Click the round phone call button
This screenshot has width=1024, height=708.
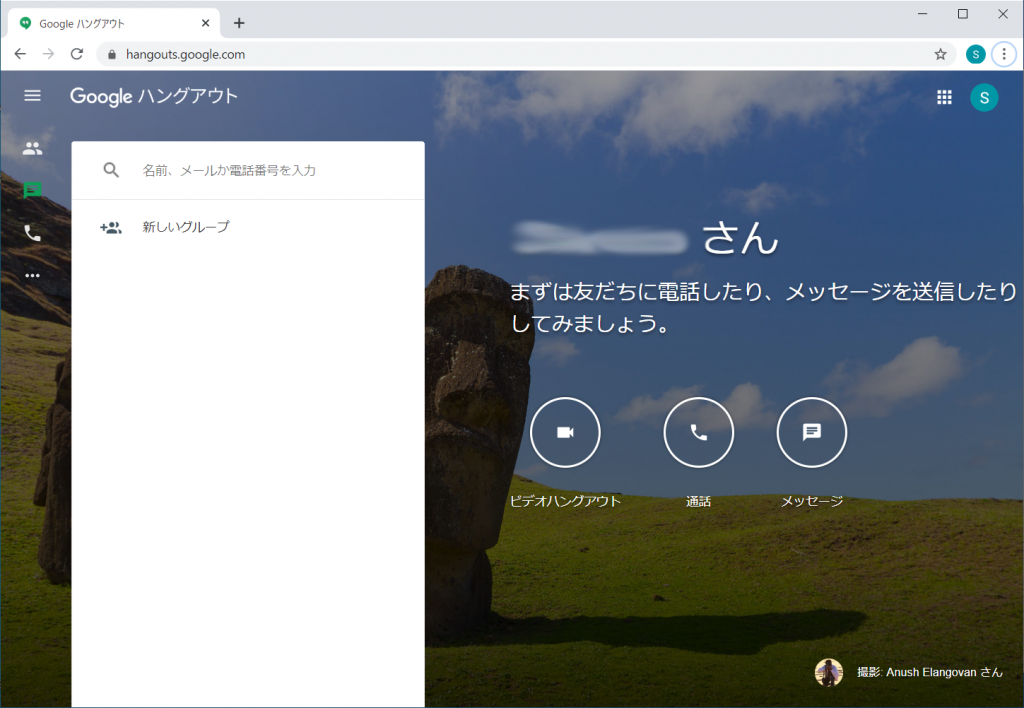click(699, 432)
